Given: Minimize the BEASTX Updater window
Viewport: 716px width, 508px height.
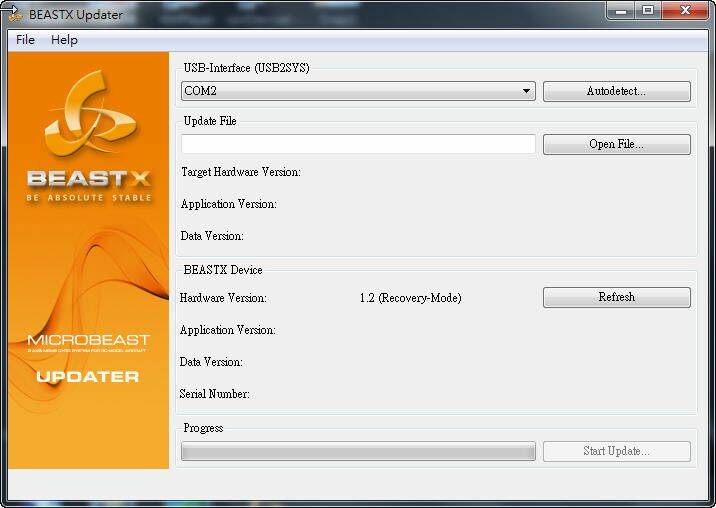Looking at the screenshot, I should point(621,11).
